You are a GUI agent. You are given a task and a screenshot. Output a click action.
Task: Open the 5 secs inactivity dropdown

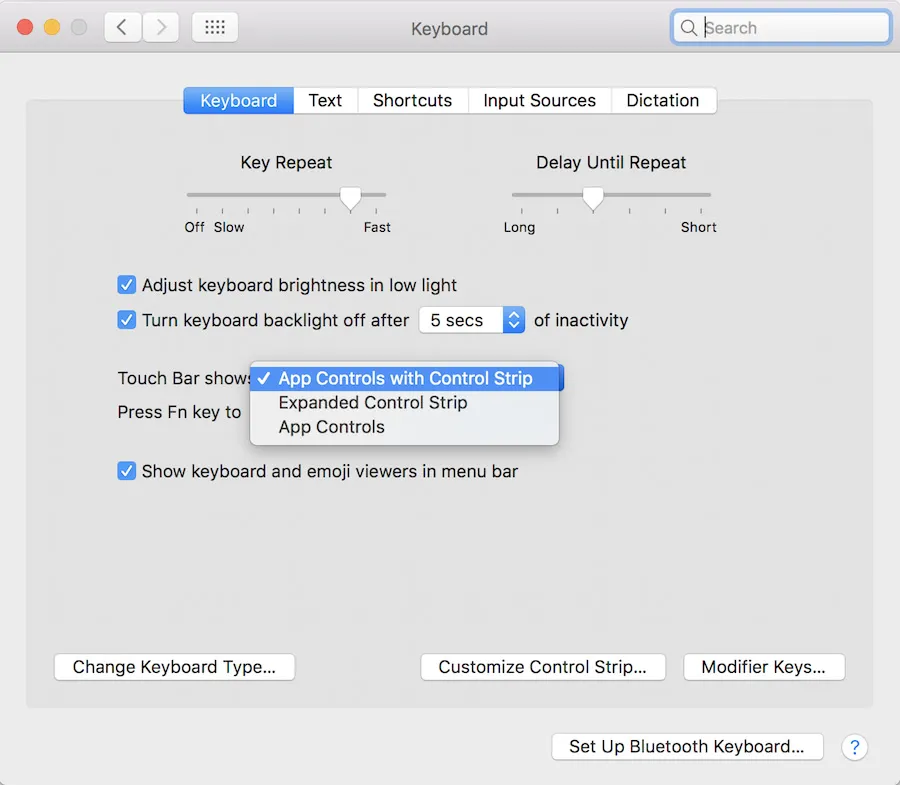[472, 320]
